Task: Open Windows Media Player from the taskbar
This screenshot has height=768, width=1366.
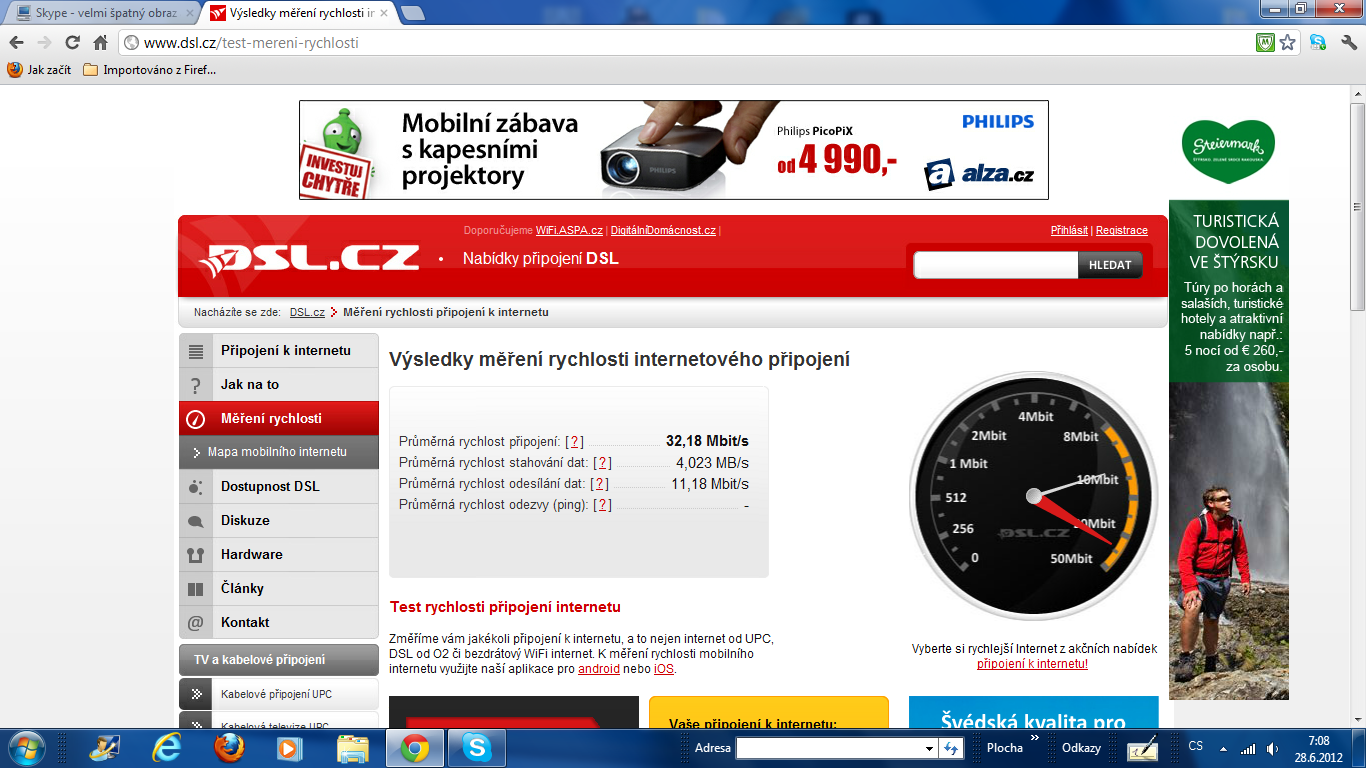Action: (x=290, y=748)
